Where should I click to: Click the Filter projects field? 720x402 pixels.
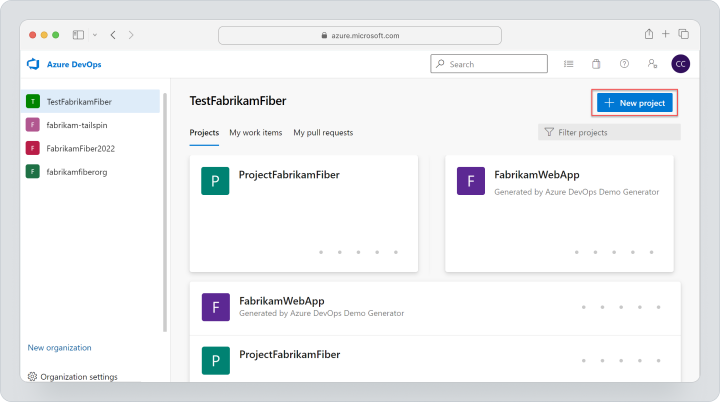coord(609,132)
